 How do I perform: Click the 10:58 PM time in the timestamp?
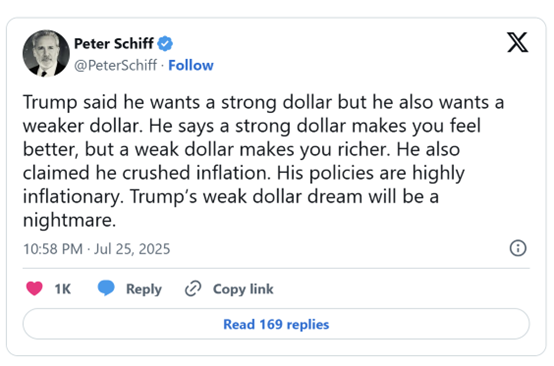(x=53, y=249)
